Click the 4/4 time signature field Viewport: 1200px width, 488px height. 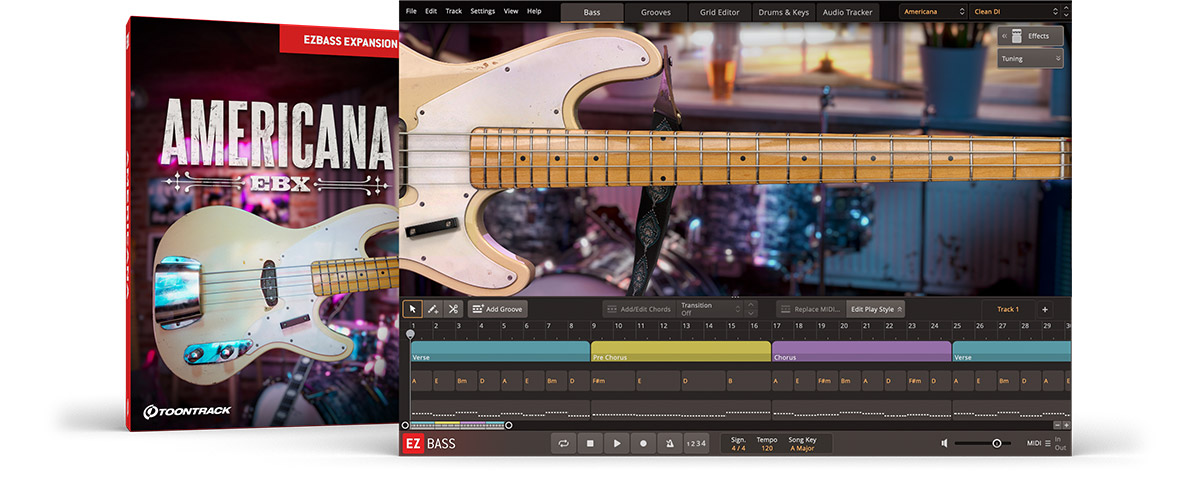738,443
